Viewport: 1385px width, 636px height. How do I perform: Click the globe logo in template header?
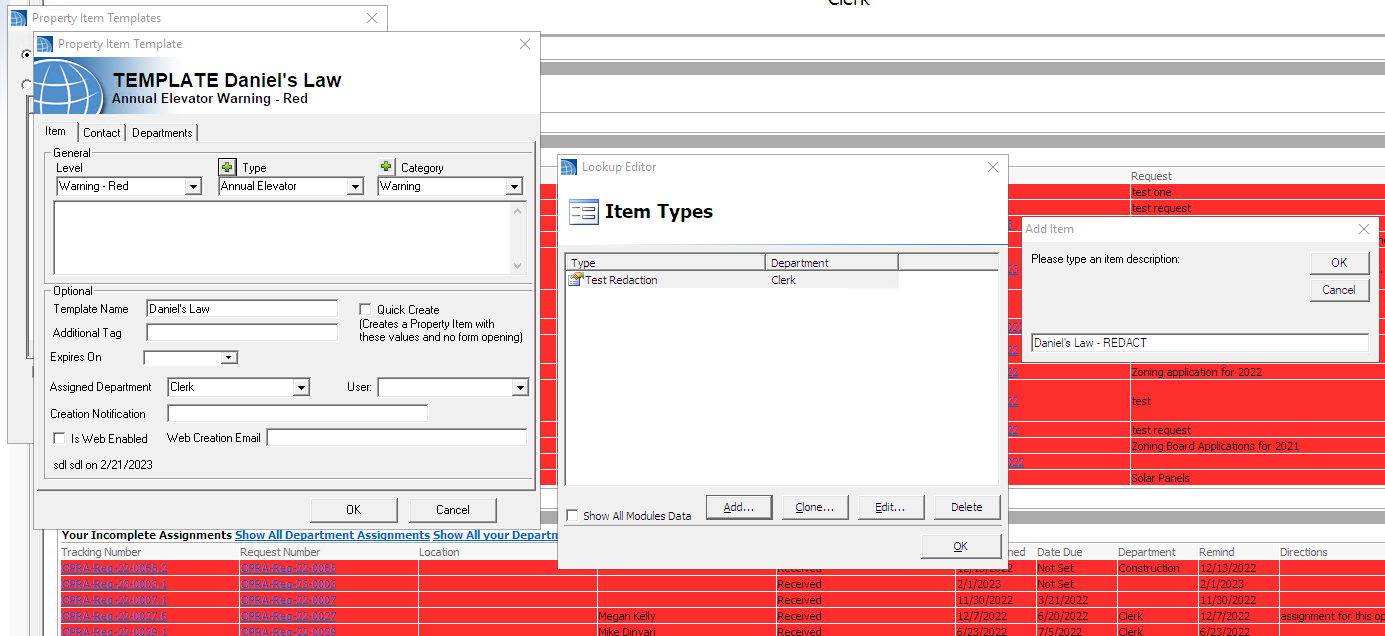67,86
